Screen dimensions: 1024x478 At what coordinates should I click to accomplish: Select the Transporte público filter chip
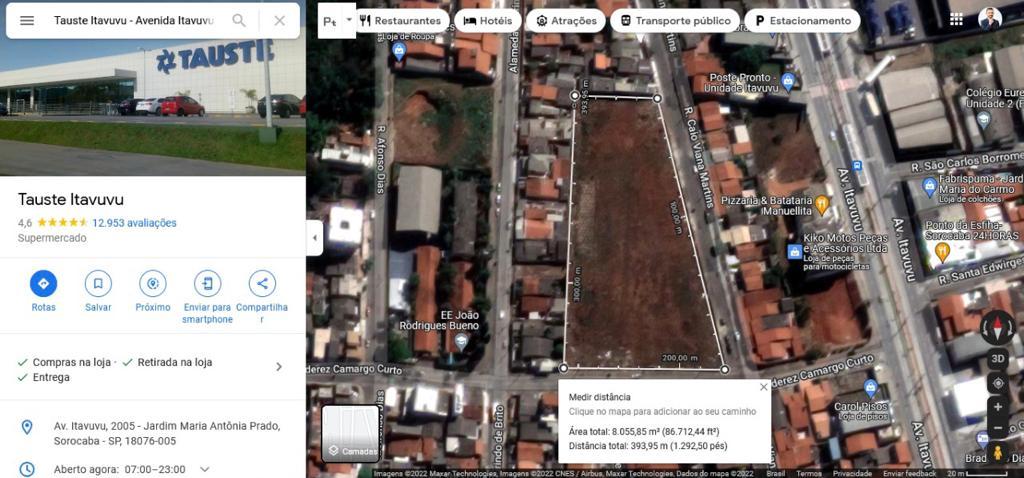[675, 20]
